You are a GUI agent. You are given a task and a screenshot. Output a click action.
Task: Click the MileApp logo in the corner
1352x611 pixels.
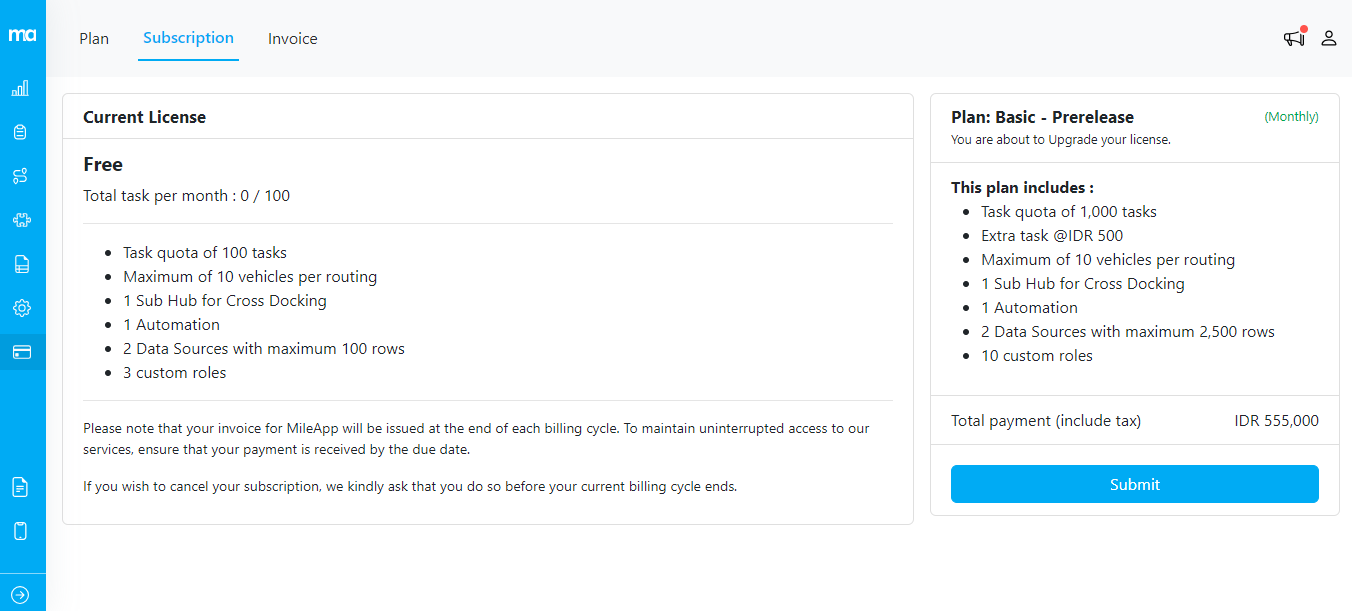pyautogui.click(x=21, y=33)
